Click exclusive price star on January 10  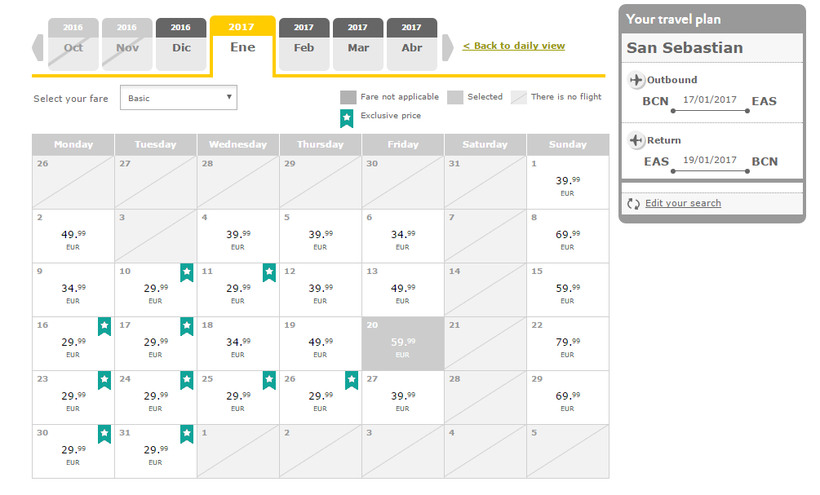point(187,272)
